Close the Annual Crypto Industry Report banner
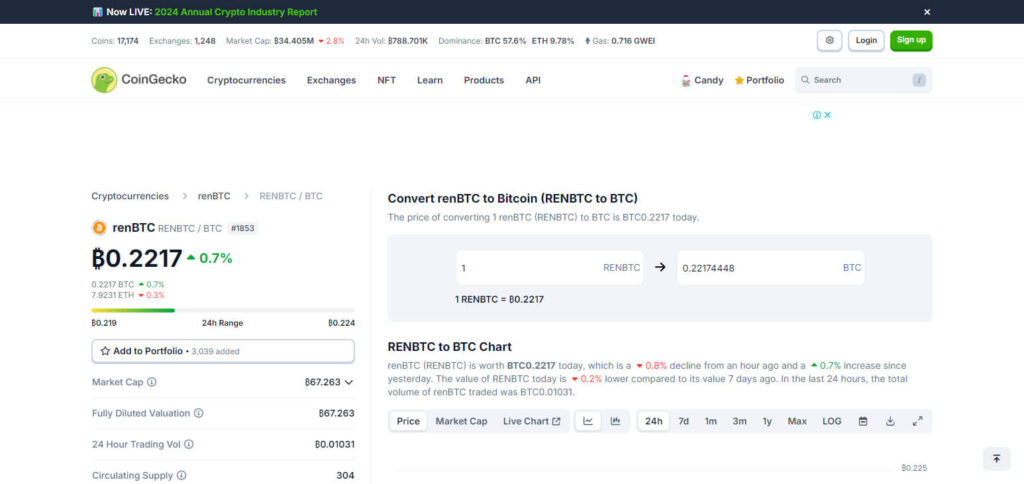Screen dimensions: 1024x484 click(927, 12)
